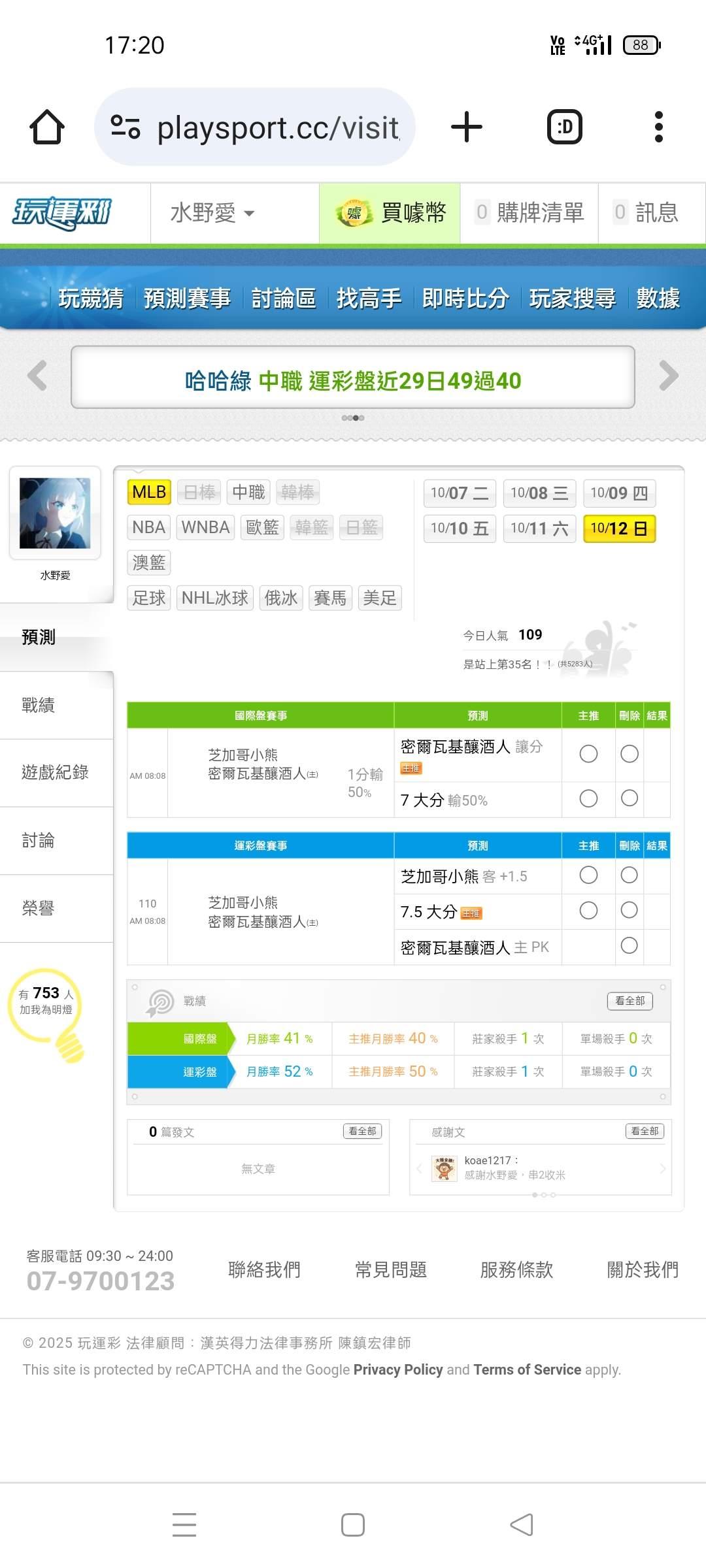Open a new browser tab with plus icon
The height and width of the screenshot is (1568, 706).
pyautogui.click(x=467, y=127)
